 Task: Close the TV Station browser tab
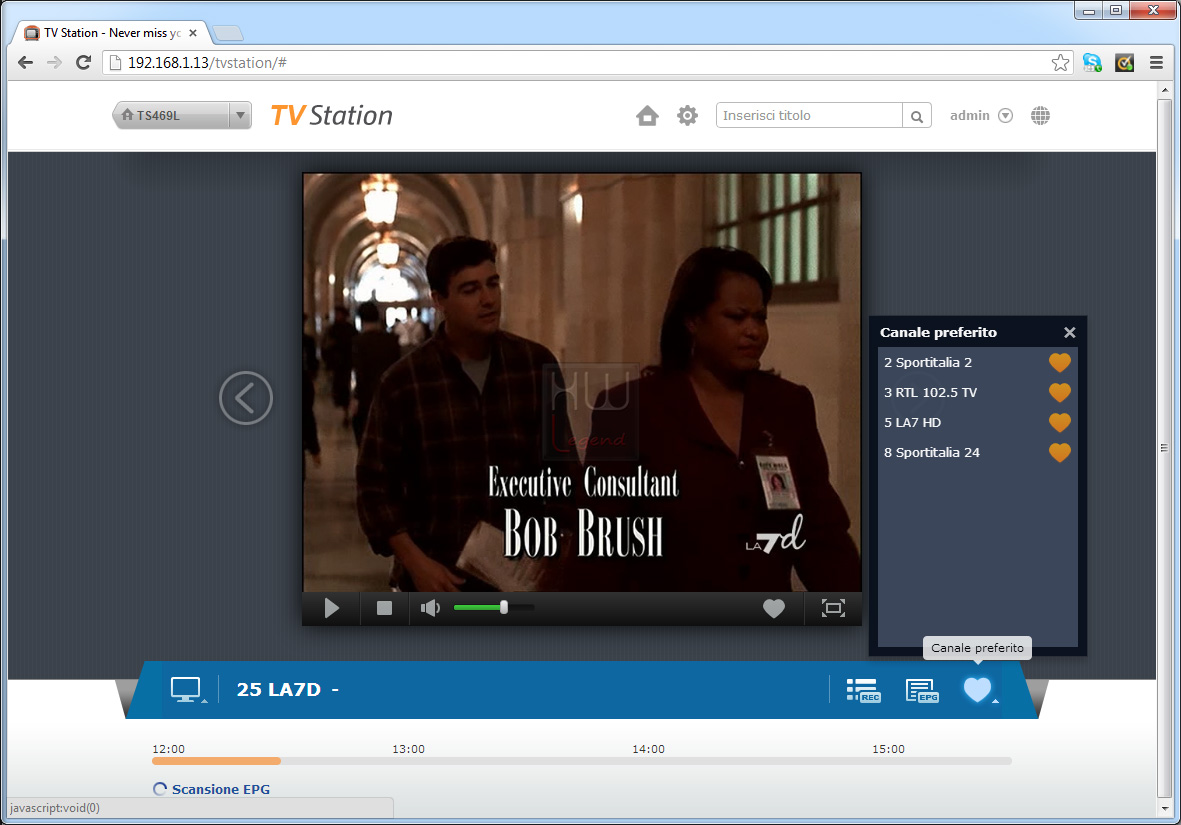[193, 32]
